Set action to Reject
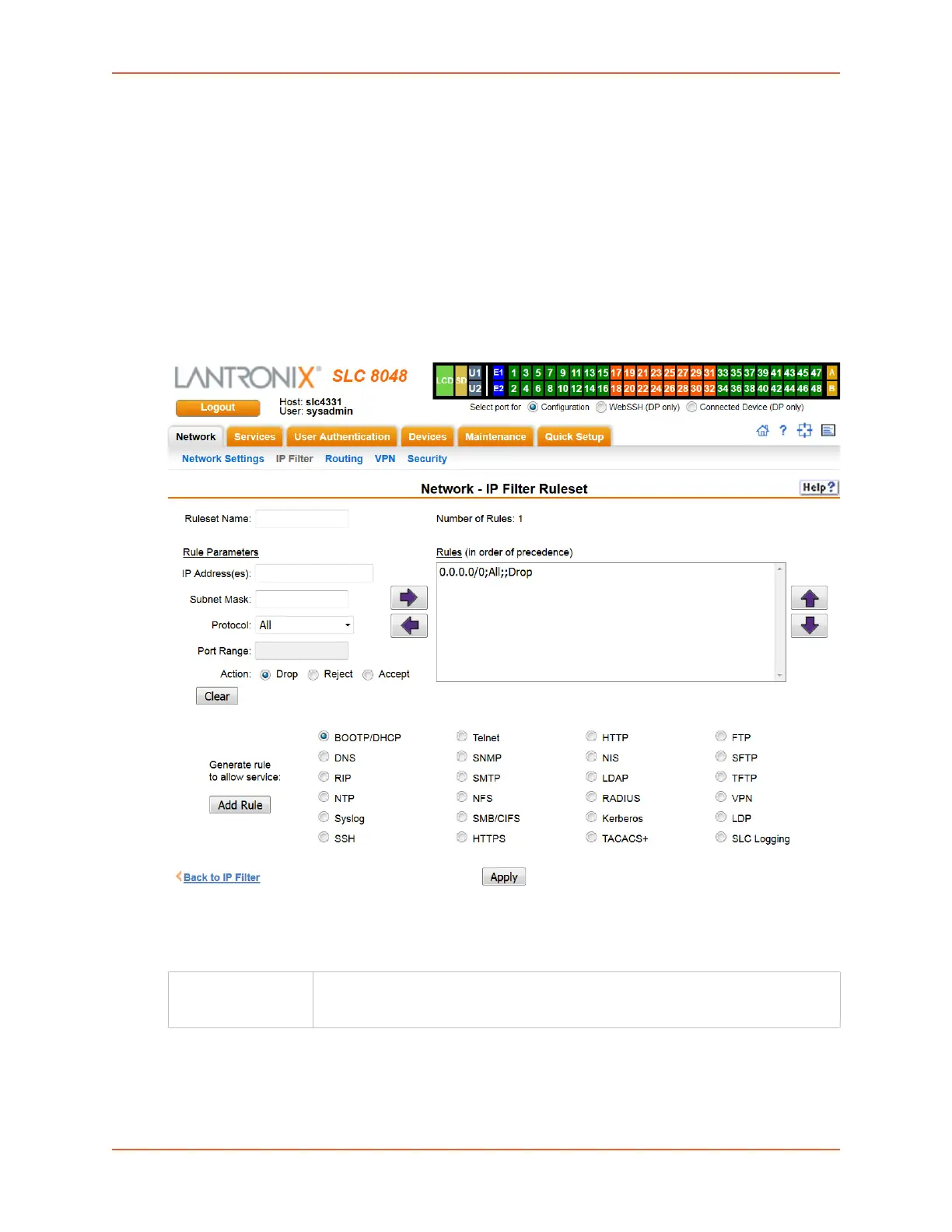The image size is (952, 1232). click(x=313, y=674)
